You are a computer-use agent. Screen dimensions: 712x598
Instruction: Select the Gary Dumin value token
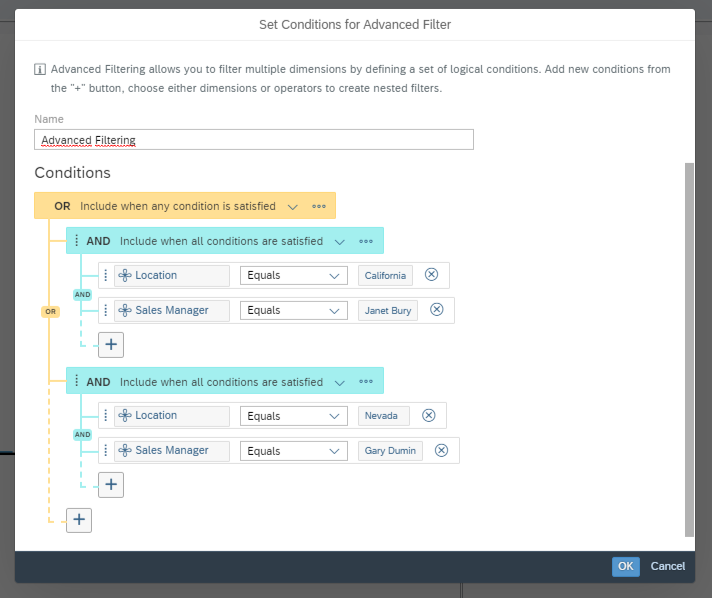[391, 451]
